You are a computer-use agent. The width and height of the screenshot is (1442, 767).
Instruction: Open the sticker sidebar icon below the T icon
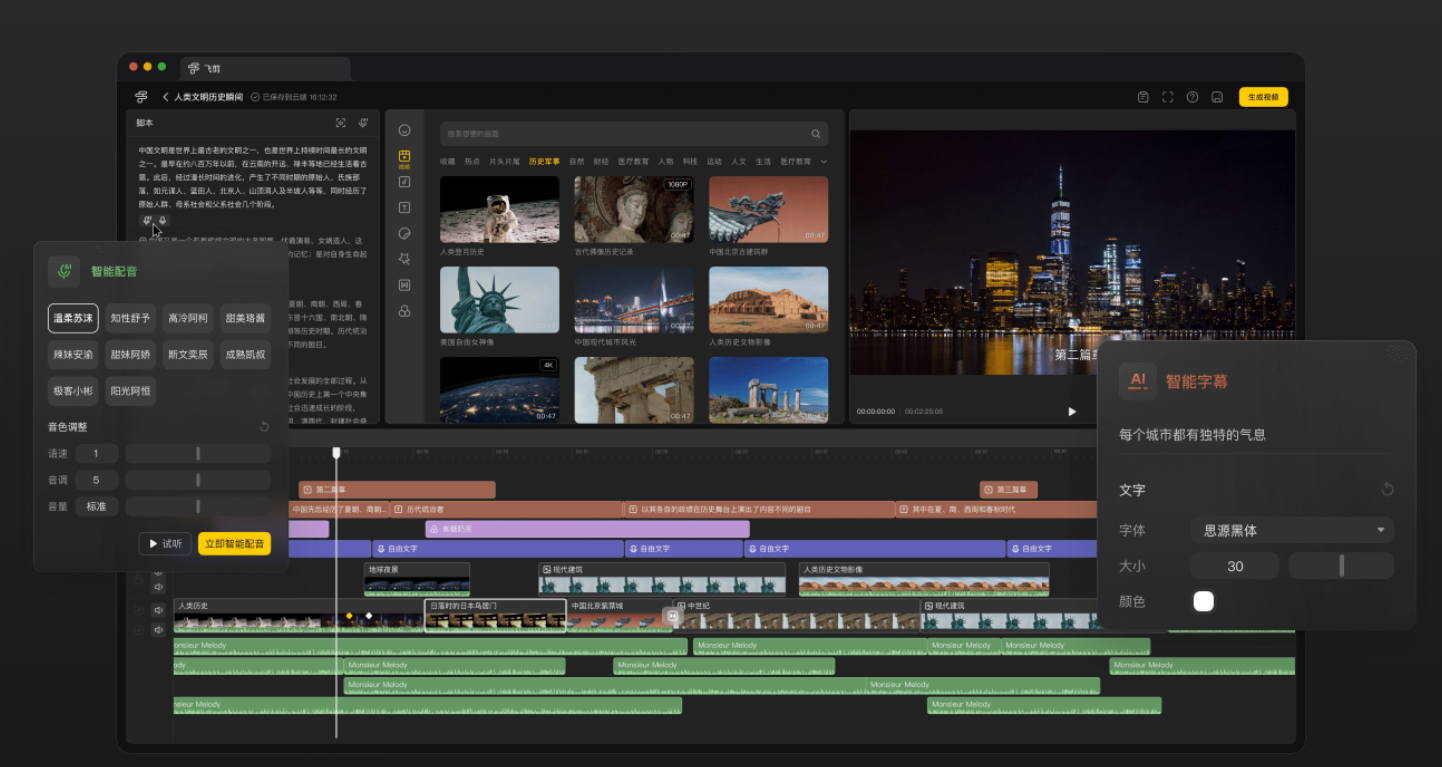point(405,233)
